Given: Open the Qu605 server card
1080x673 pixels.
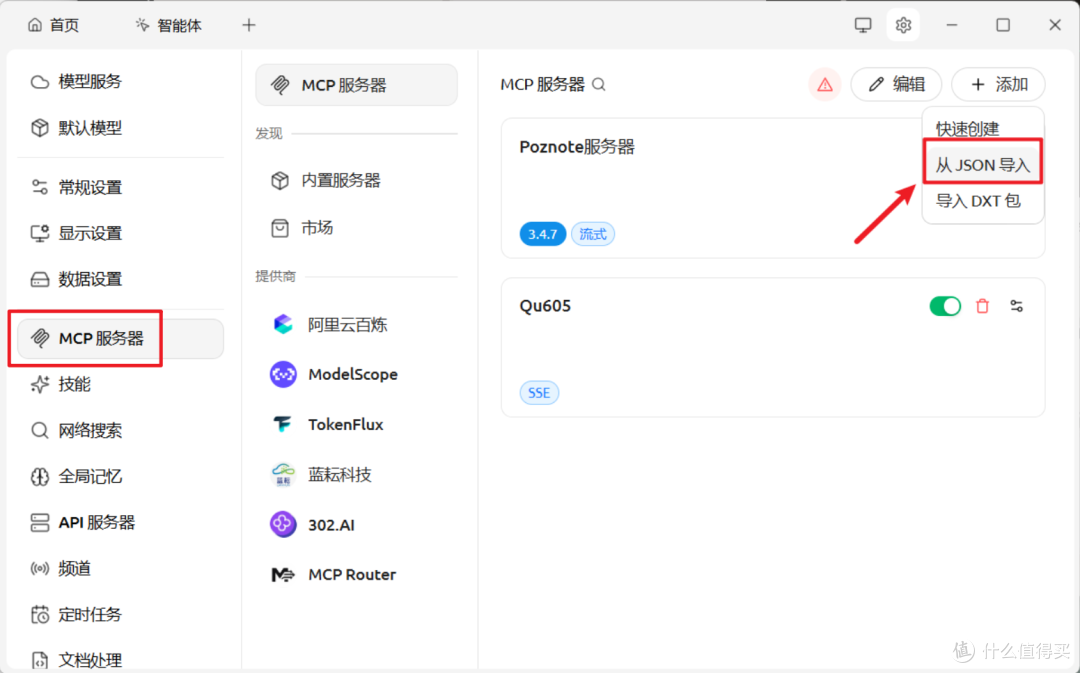Looking at the screenshot, I should [773, 348].
